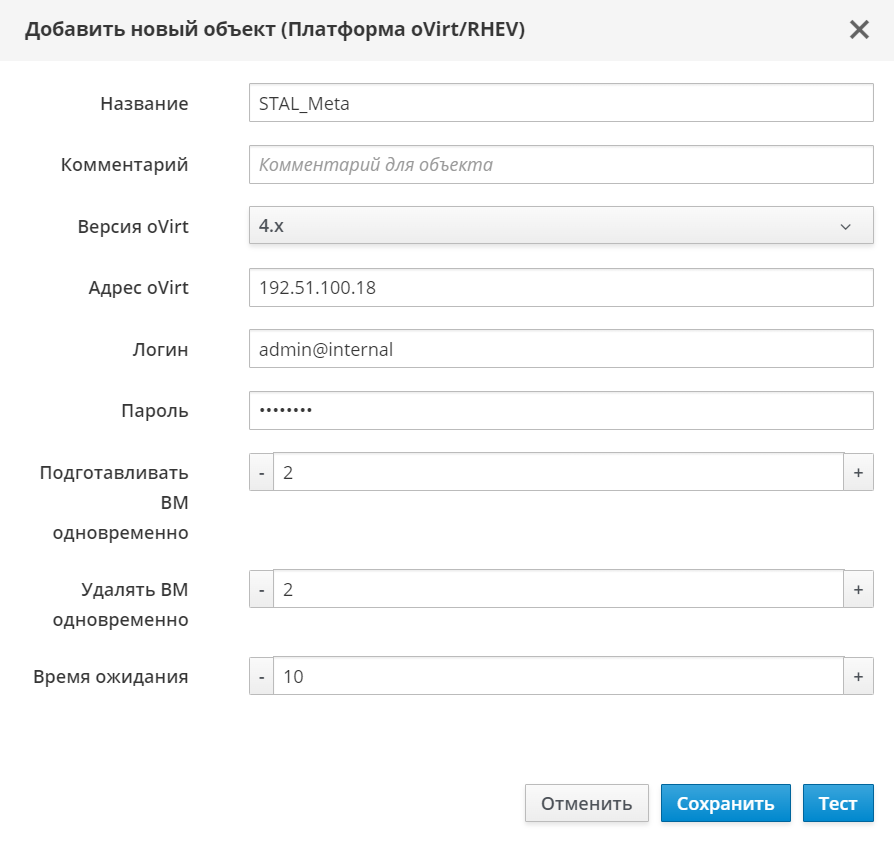Screen dimensions: 894x841
Task: Click the Адрес oVirt address field
Action: [x=560, y=288]
